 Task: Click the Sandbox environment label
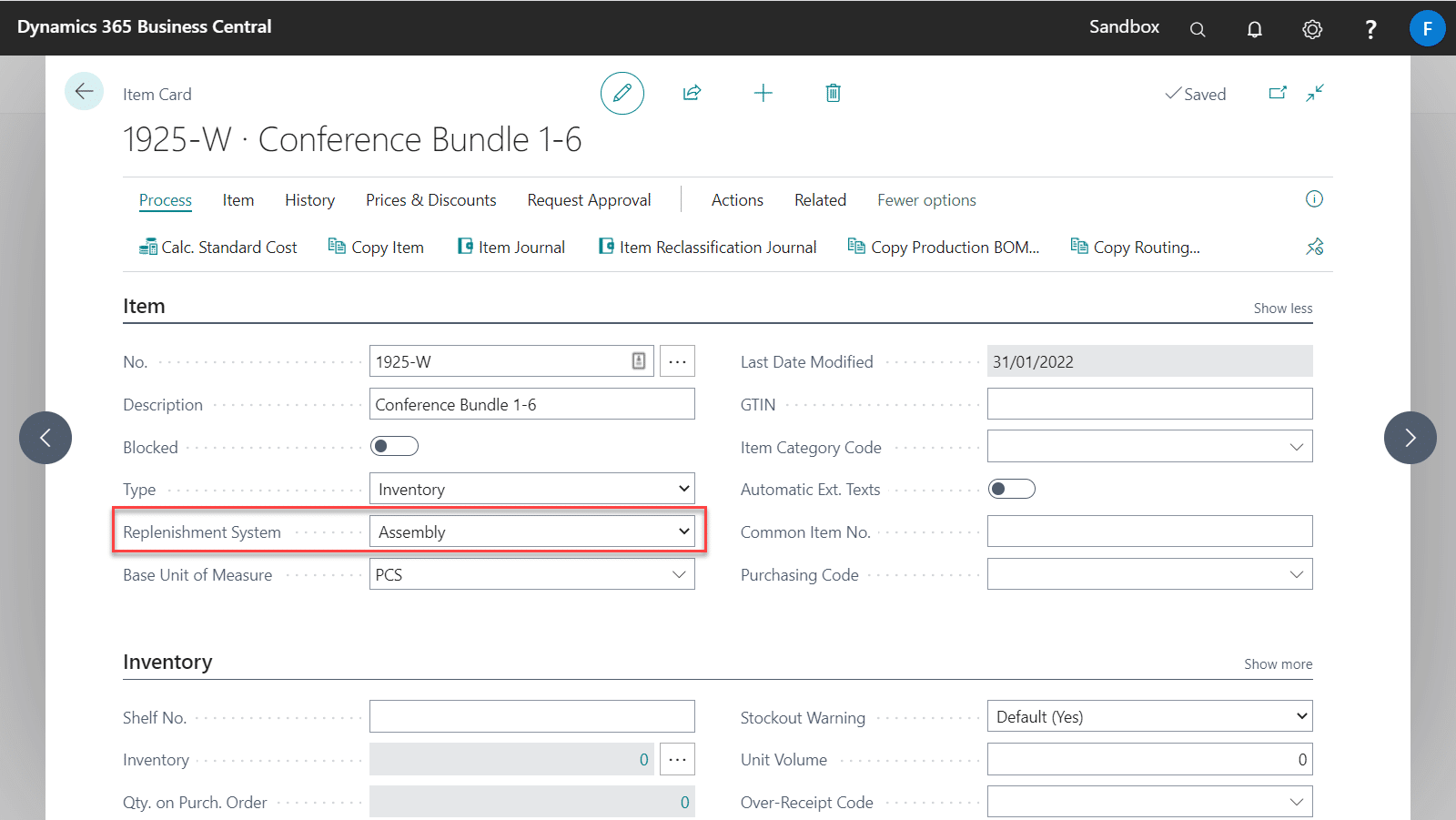pos(1124,27)
